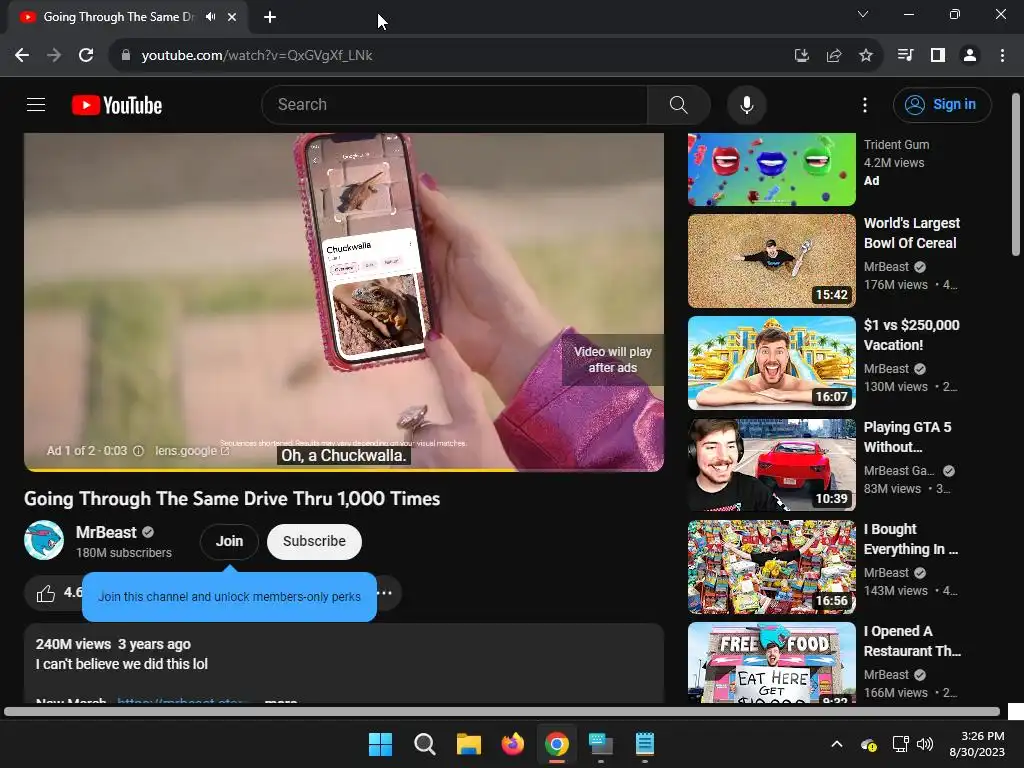Open more actions ellipsis under video
Viewport: 1024px width, 768px height.
click(385, 594)
